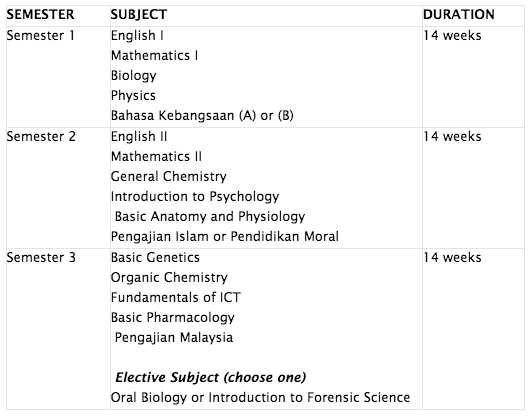Click Bahasa Kebangsaan (A) or (B)

tap(202, 115)
